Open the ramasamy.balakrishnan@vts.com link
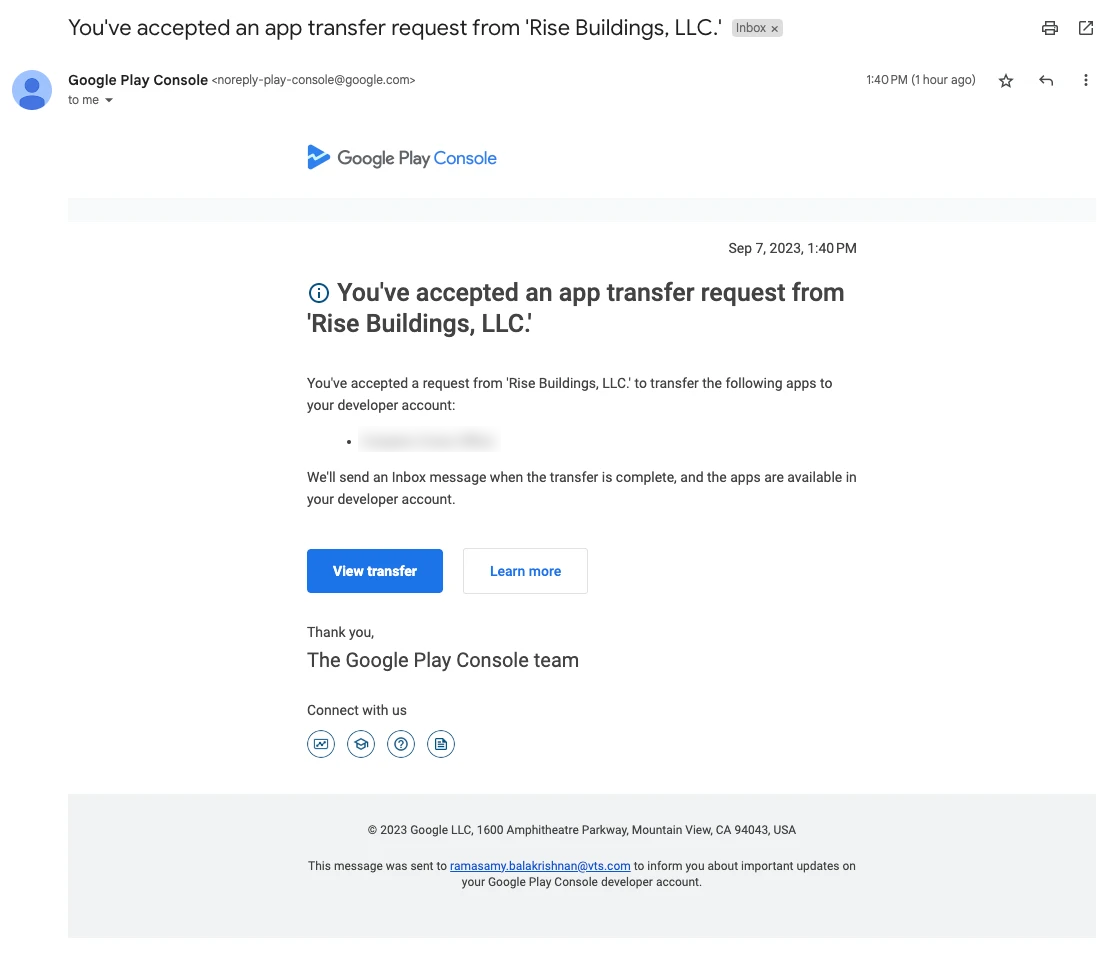The image size is (1116, 963). click(539, 865)
